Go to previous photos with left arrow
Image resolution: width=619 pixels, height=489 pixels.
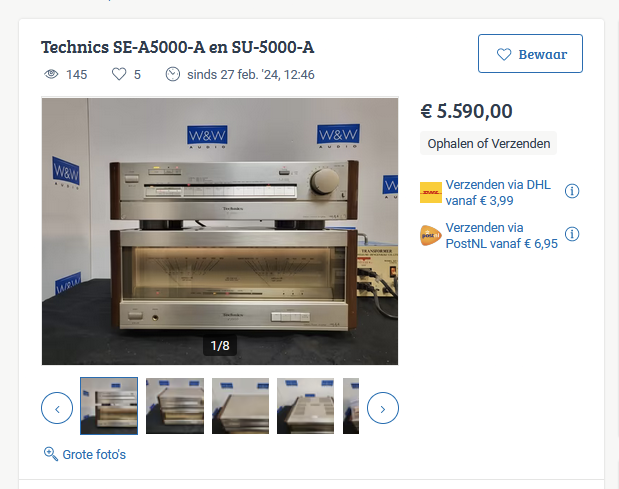pyautogui.click(x=57, y=408)
